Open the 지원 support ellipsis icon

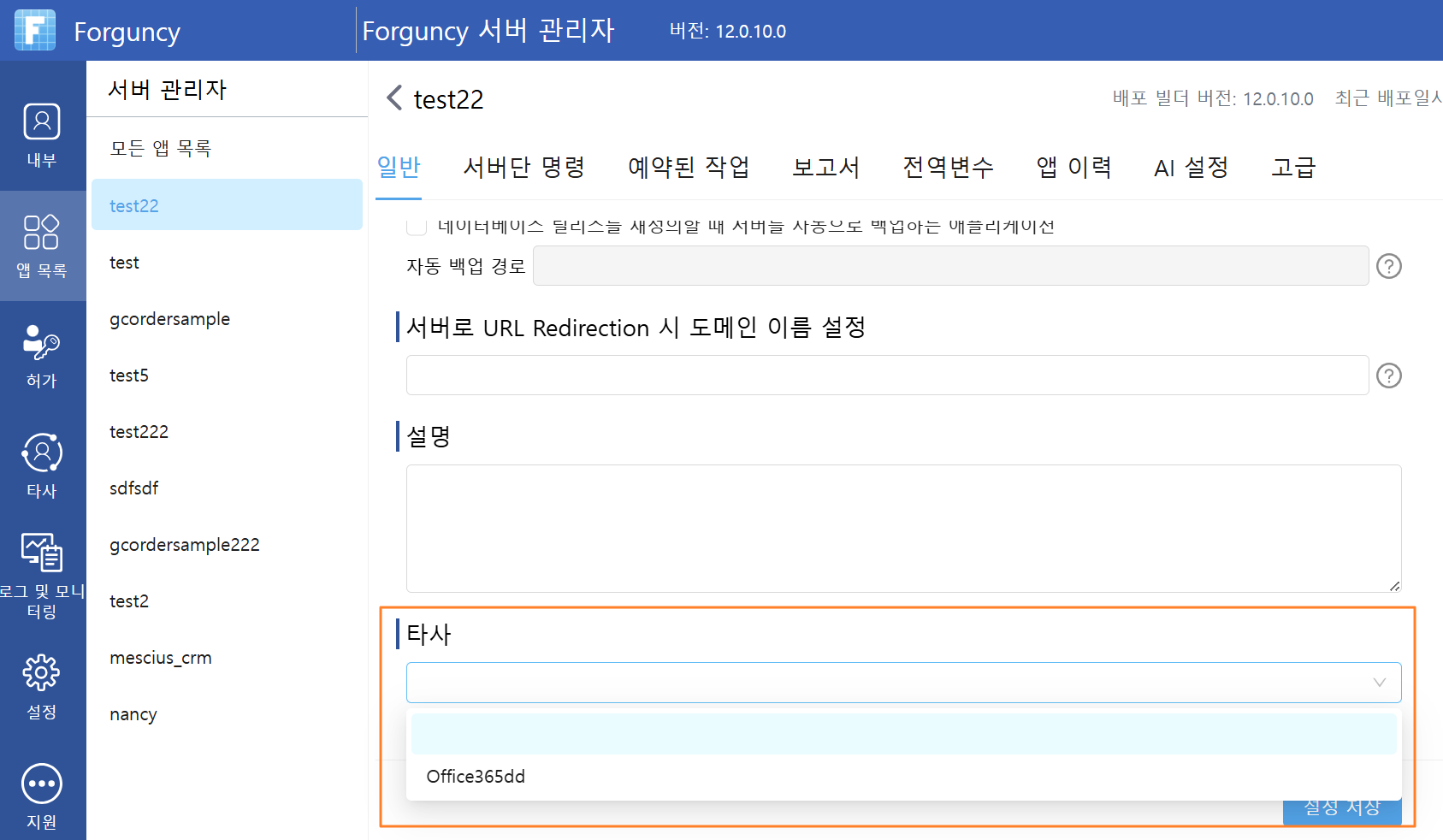pyautogui.click(x=41, y=784)
